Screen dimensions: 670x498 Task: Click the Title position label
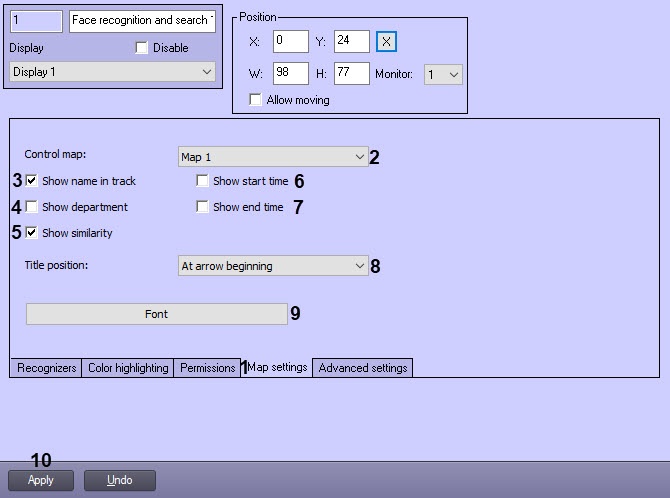pos(56,265)
